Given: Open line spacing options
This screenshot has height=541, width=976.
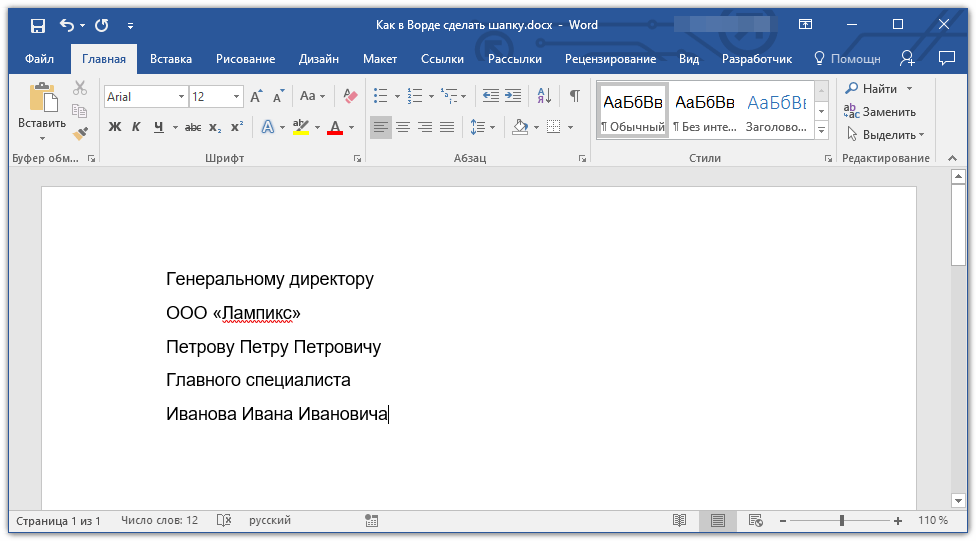Looking at the screenshot, I should click(x=482, y=128).
